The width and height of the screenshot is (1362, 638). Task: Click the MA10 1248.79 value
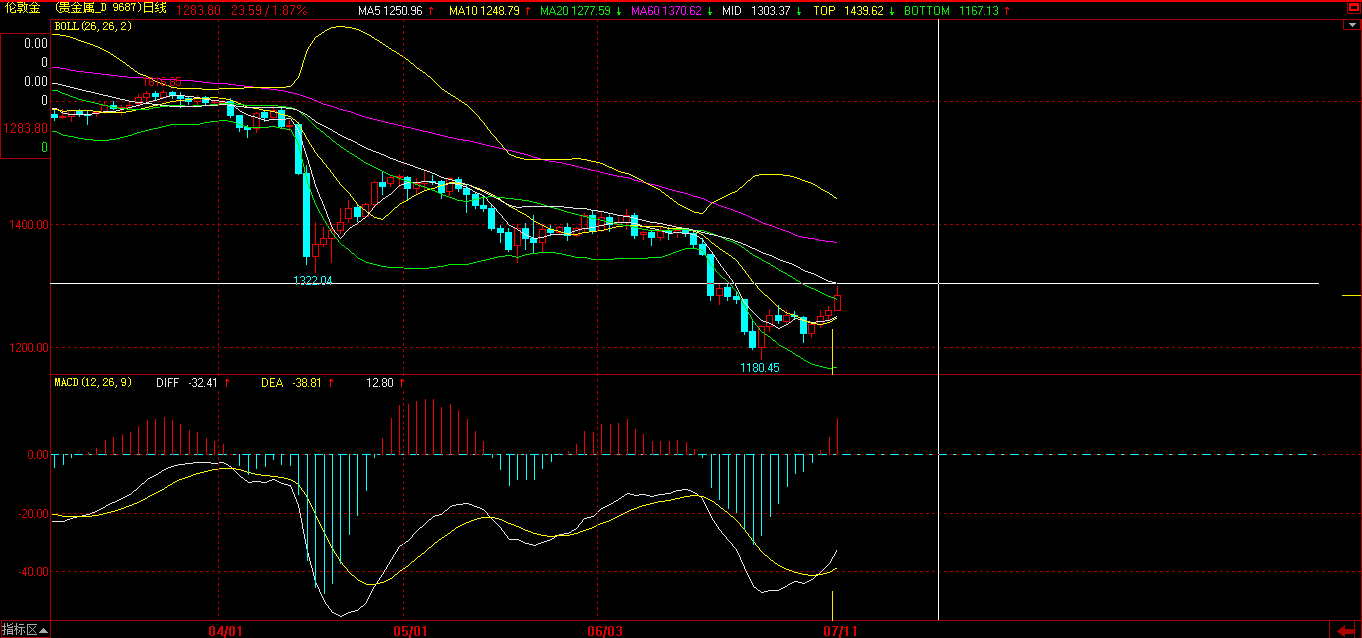pyautogui.click(x=487, y=10)
